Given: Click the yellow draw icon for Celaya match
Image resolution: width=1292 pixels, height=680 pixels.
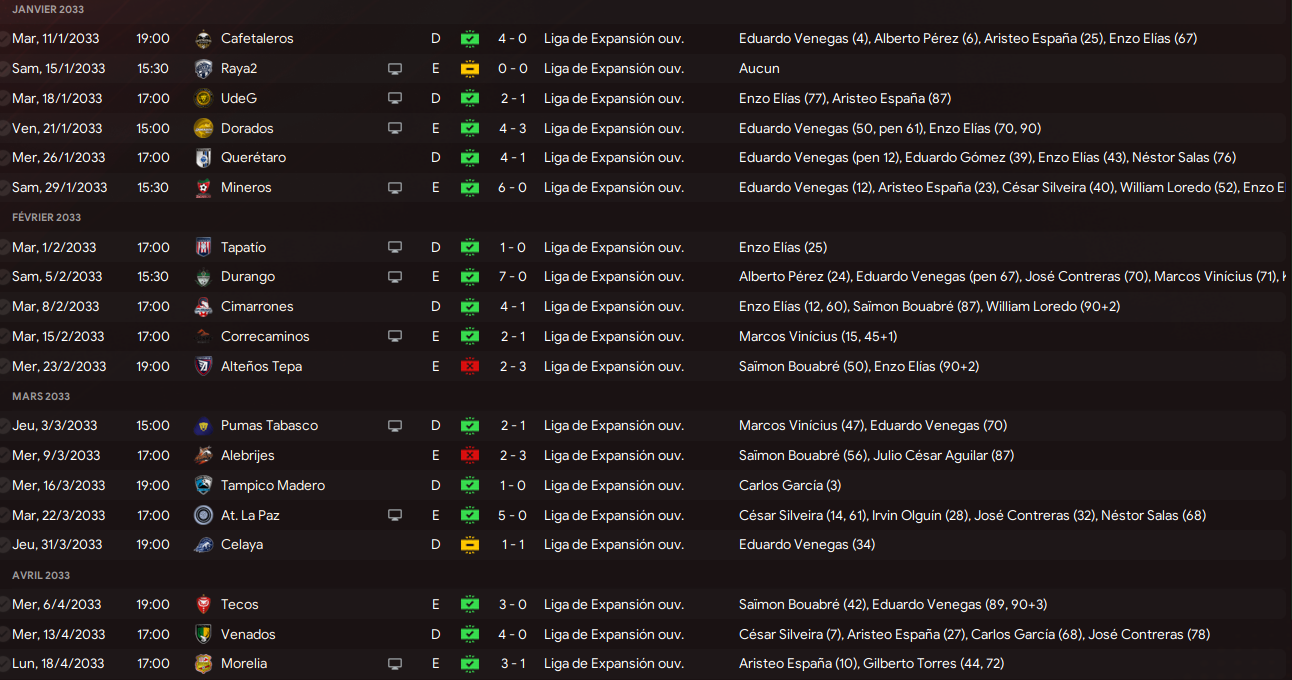Looking at the screenshot, I should coord(470,545).
